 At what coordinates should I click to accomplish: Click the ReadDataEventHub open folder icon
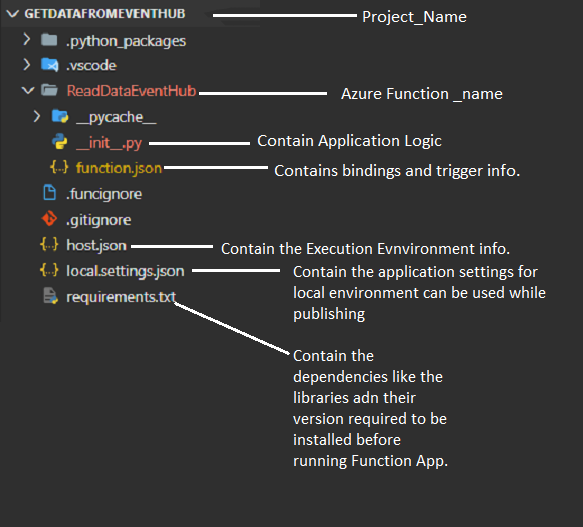click(49, 90)
